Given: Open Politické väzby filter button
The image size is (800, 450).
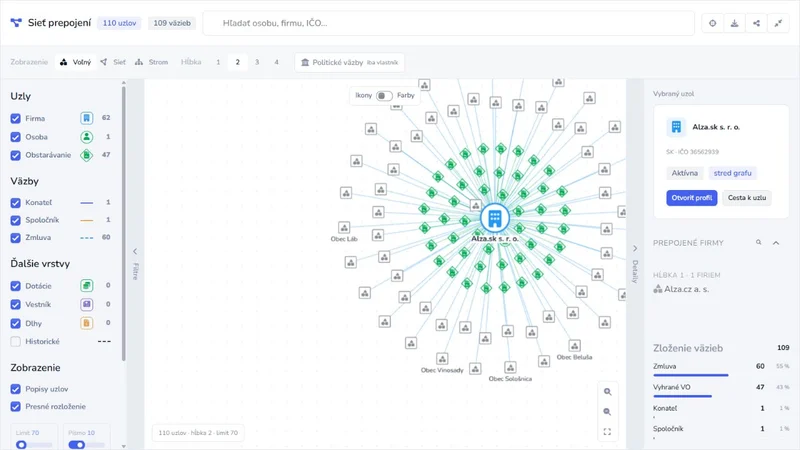Looking at the screenshot, I should click(349, 62).
